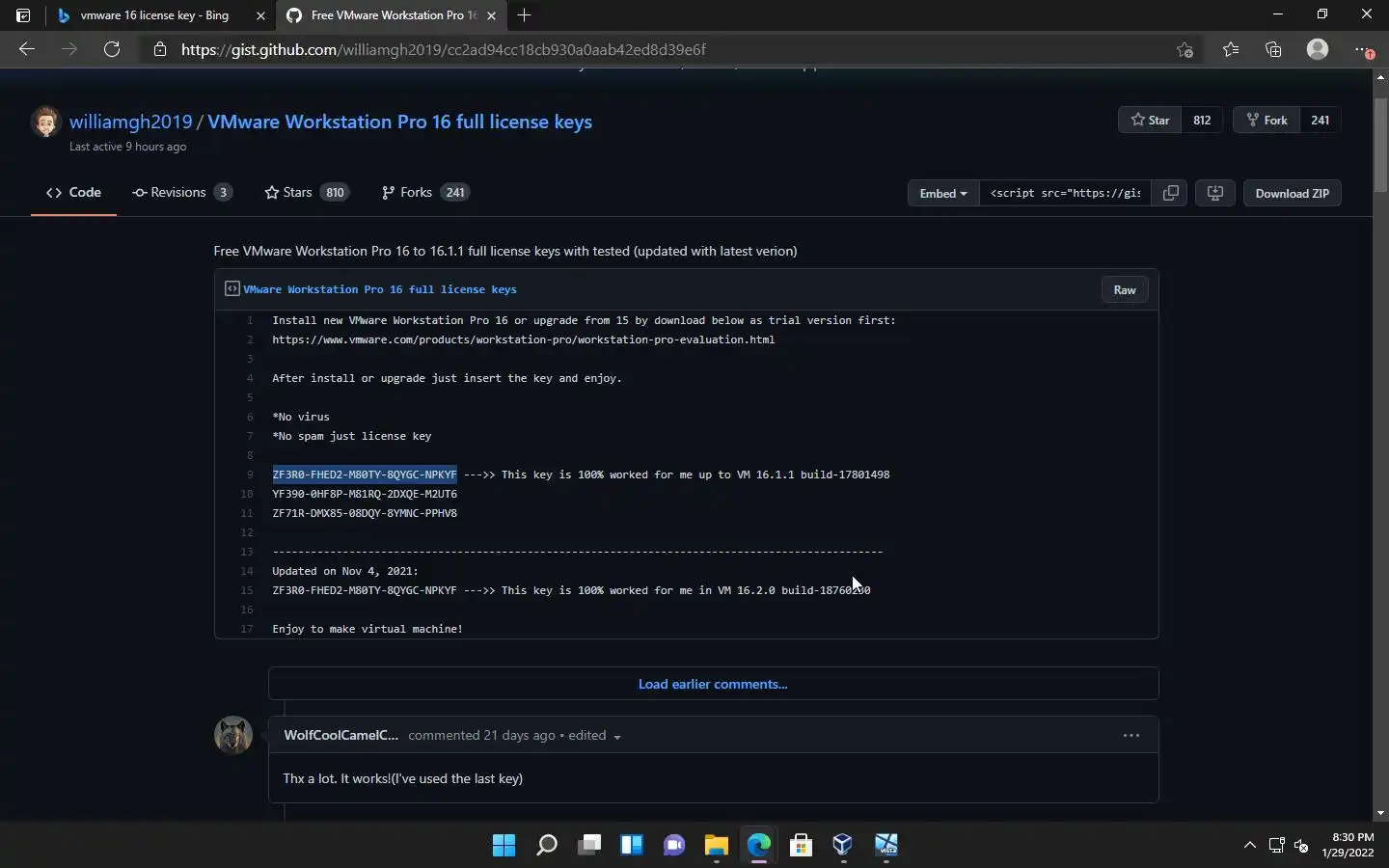This screenshot has width=1389, height=868.
Task: Open the gist file name link
Action: (x=380, y=289)
